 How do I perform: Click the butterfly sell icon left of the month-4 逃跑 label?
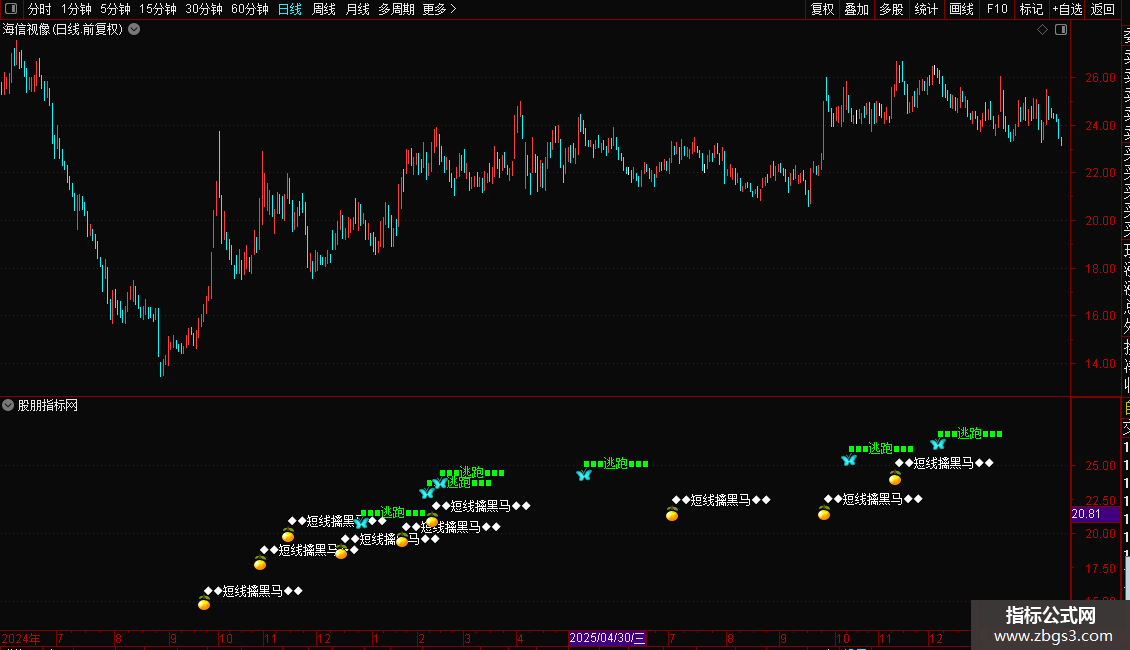[584, 475]
